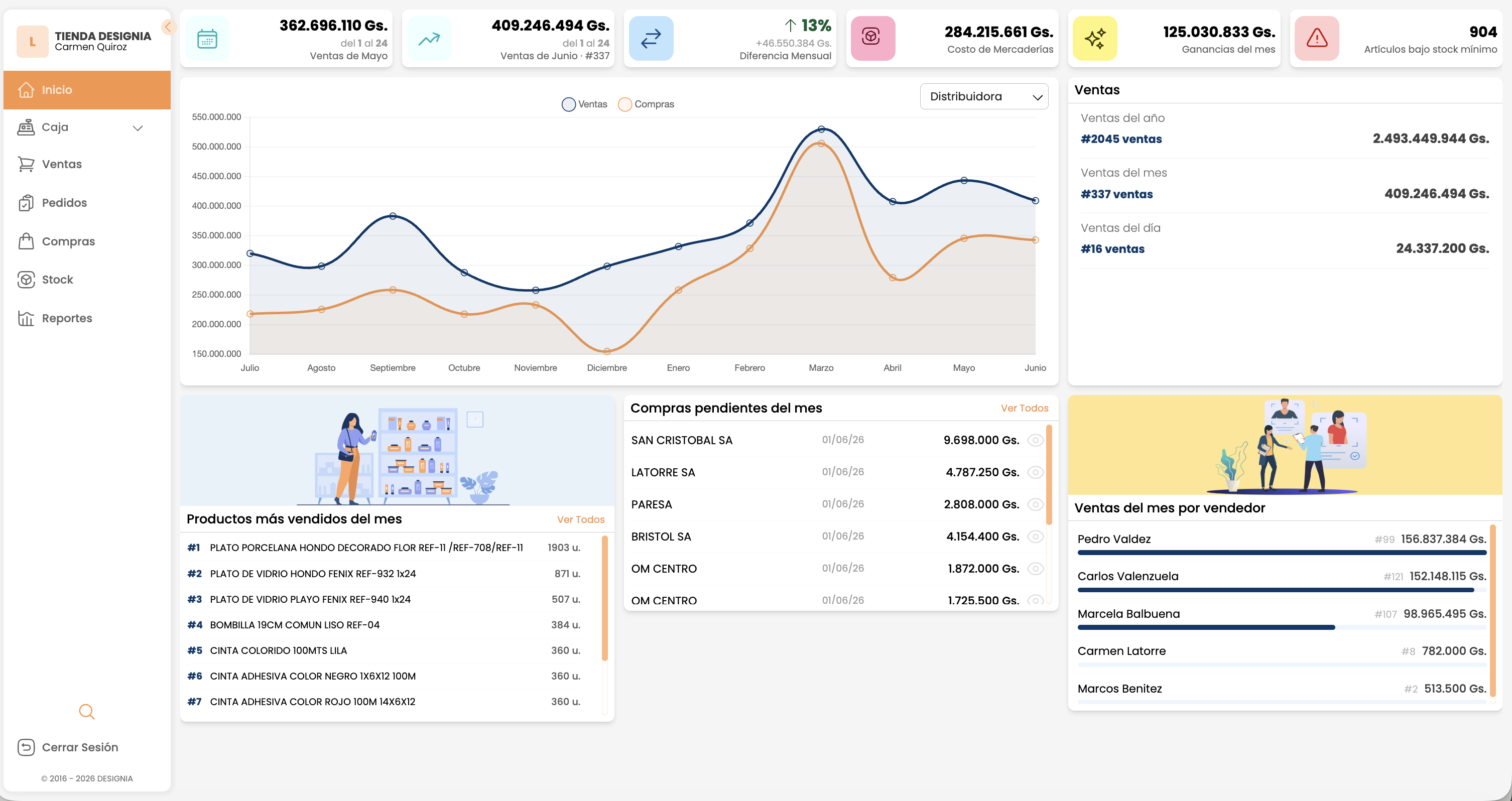Click the sparkles icon for Ganancias del mes

(x=1095, y=39)
